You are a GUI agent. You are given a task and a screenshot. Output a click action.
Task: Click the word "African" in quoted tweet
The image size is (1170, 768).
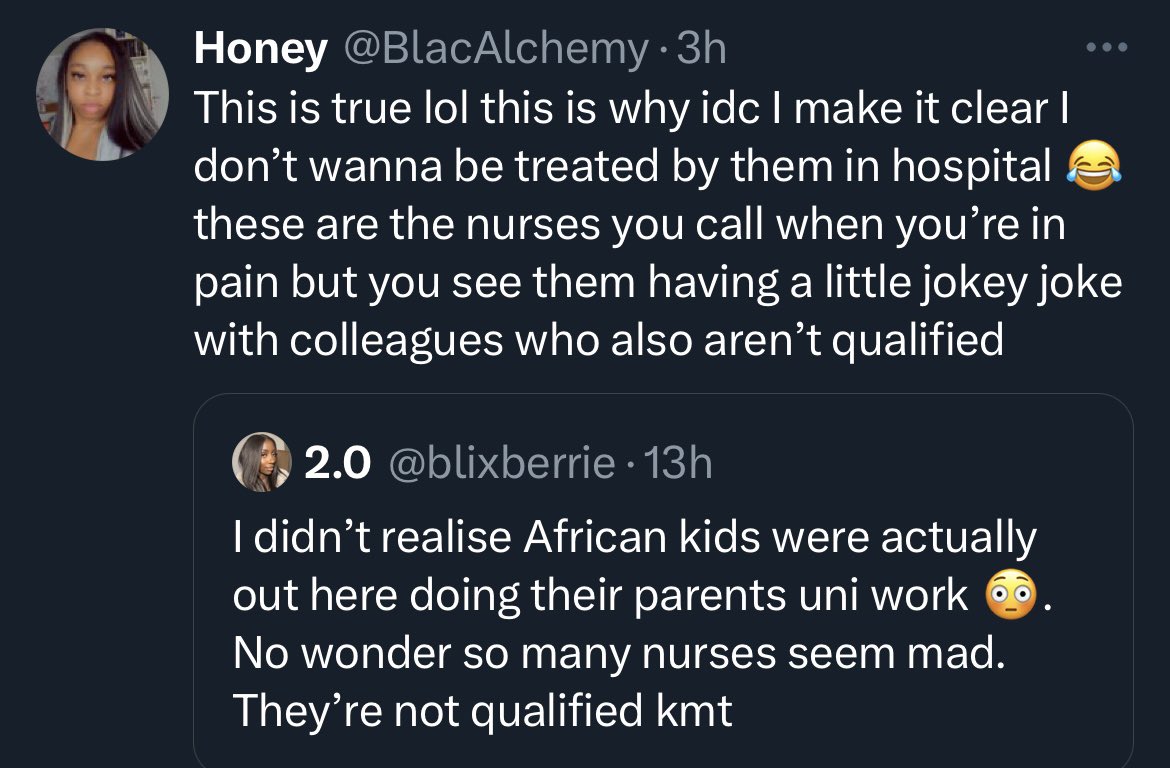(595, 538)
